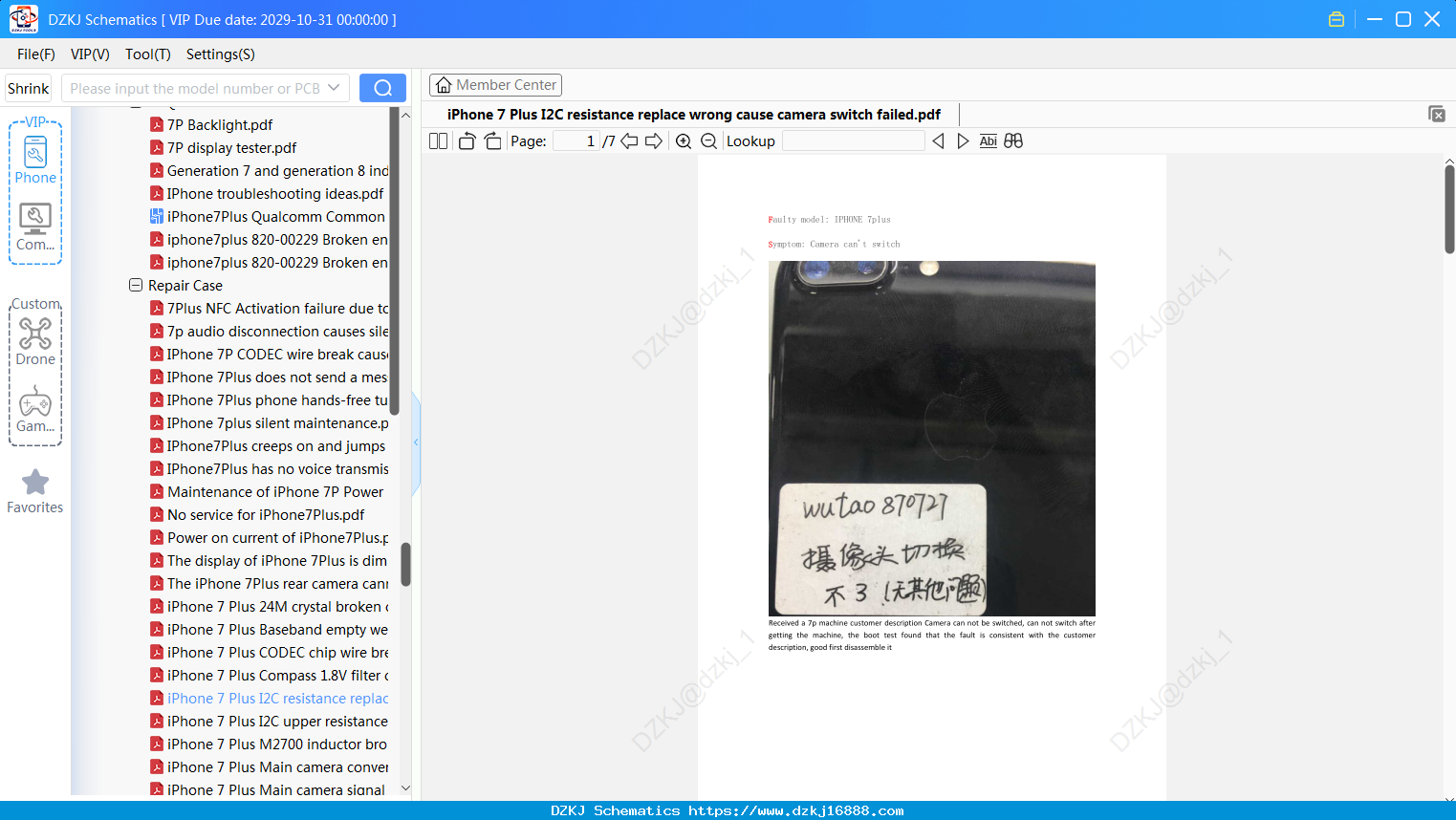Click the yellow briefcase icon in title bar
This screenshot has height=820, width=1456.
1336,19
